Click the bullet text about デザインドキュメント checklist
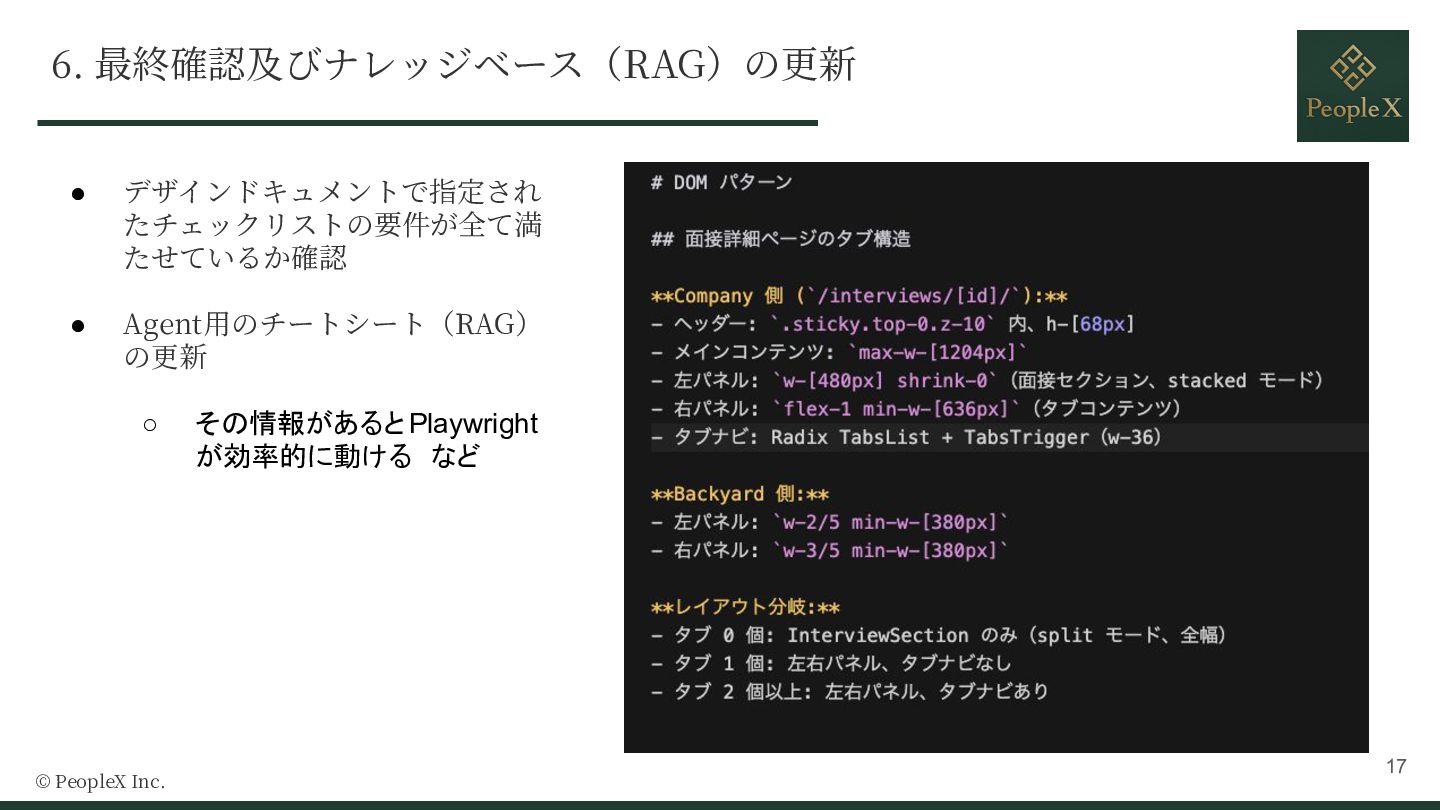Image resolution: width=1440 pixels, height=810 pixels. pyautogui.click(x=332, y=224)
